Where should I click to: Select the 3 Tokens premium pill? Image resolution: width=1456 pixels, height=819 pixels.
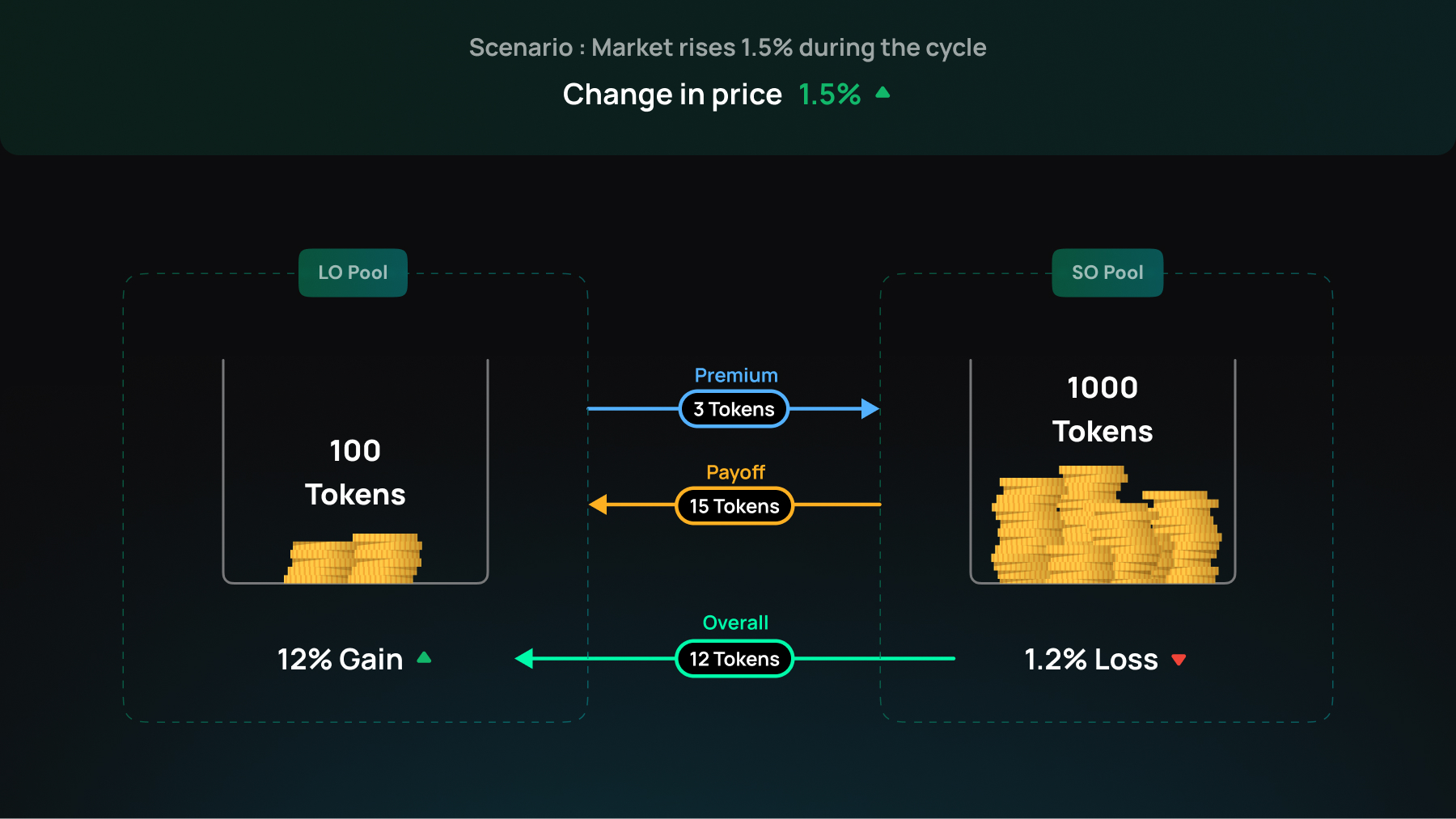click(734, 409)
